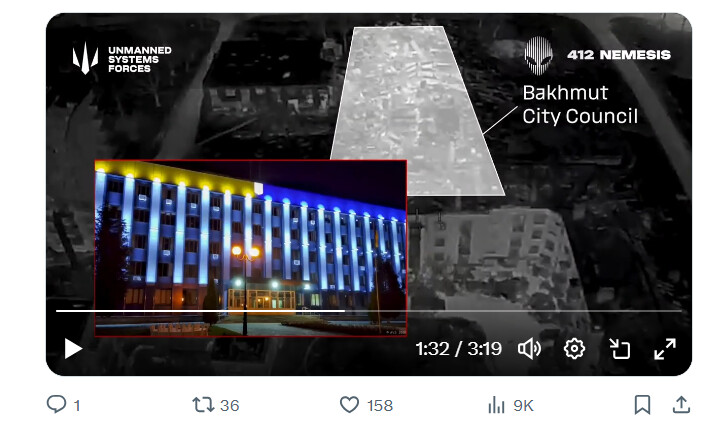Open video settings gear
This screenshot has height=423, width=711.
point(574,349)
